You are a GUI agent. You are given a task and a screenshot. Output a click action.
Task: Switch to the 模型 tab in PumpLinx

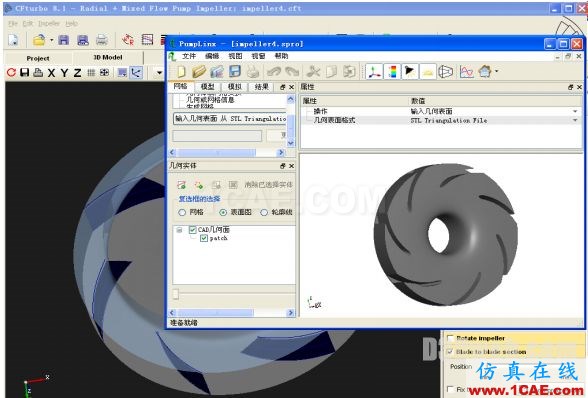pos(207,87)
